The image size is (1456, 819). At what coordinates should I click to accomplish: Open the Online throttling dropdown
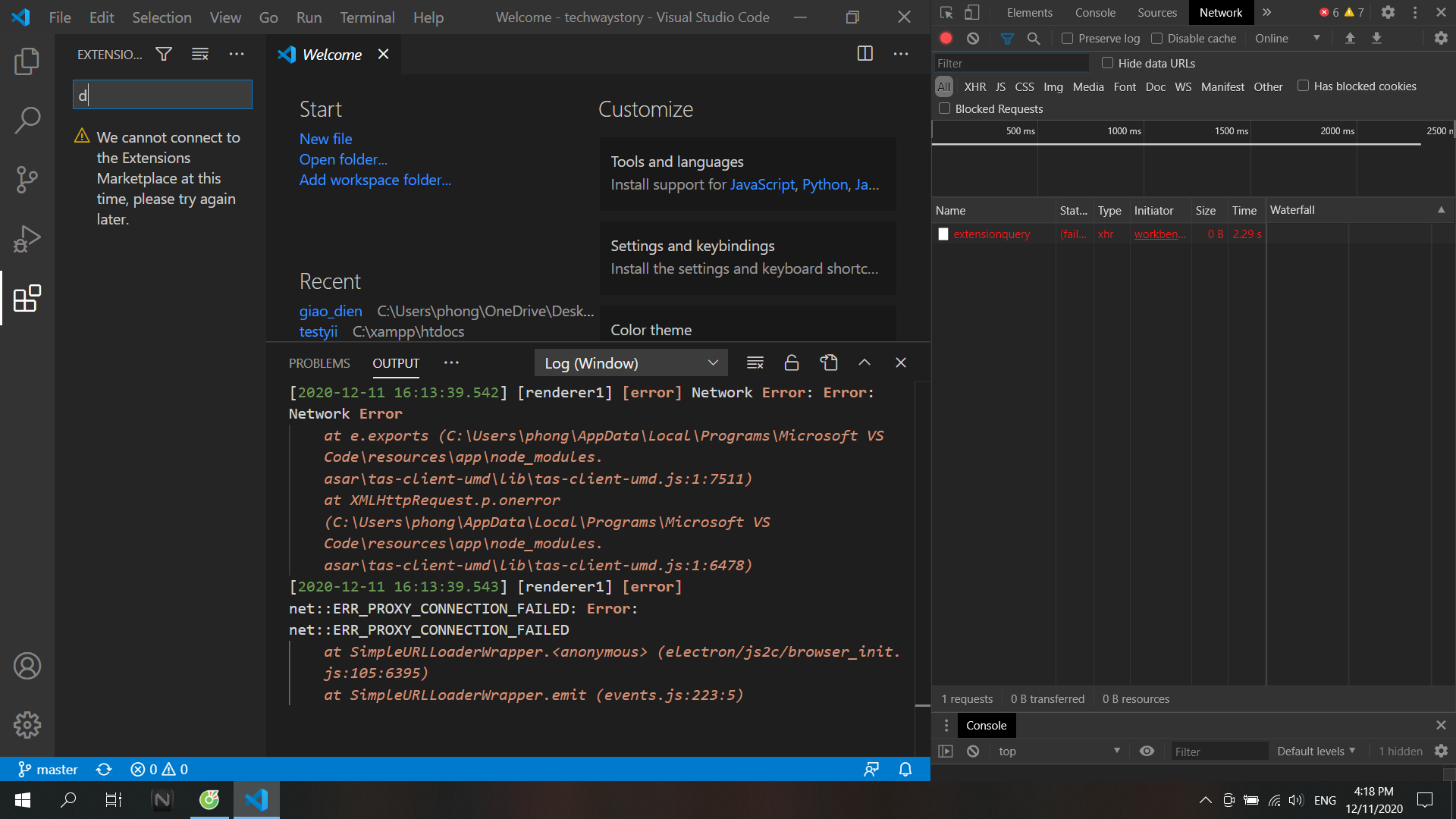coord(1285,38)
